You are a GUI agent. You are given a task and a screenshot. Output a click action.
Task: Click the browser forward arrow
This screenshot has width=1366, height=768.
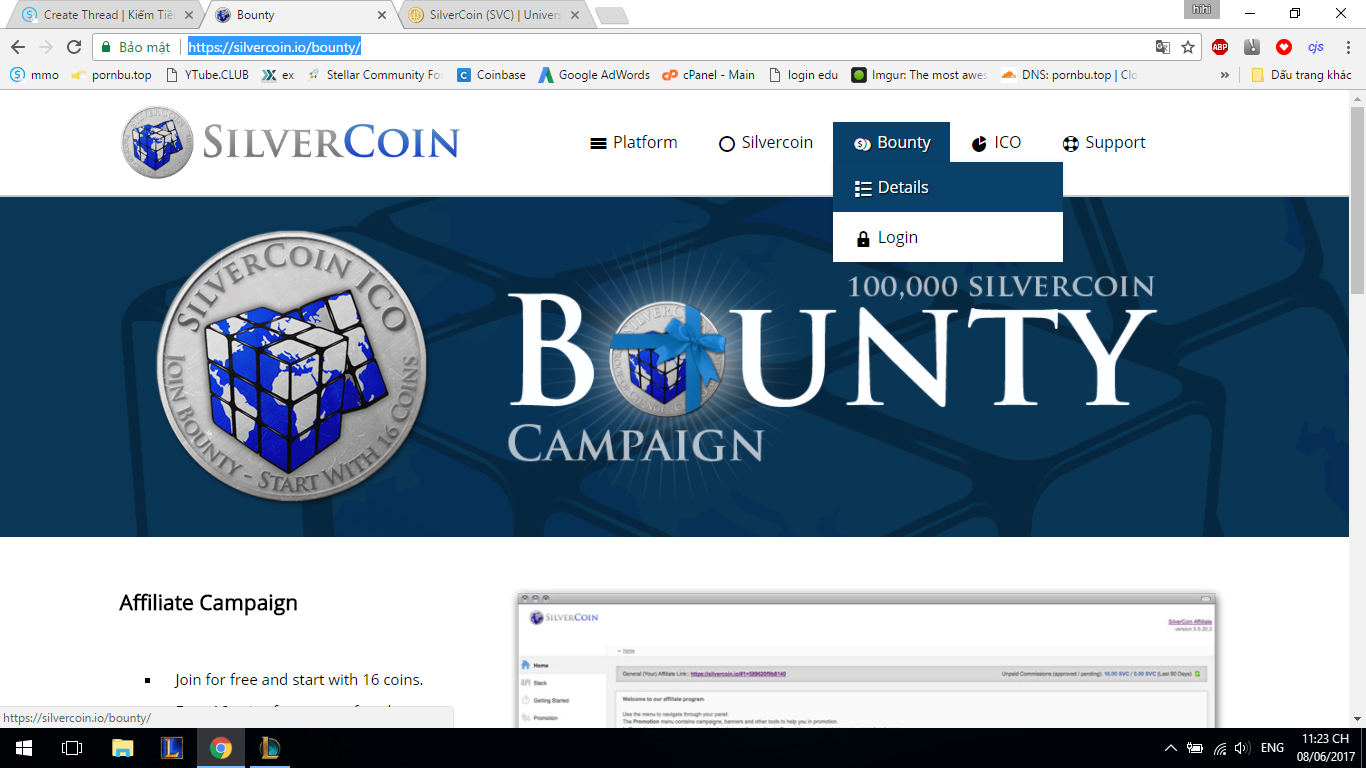tap(46, 47)
